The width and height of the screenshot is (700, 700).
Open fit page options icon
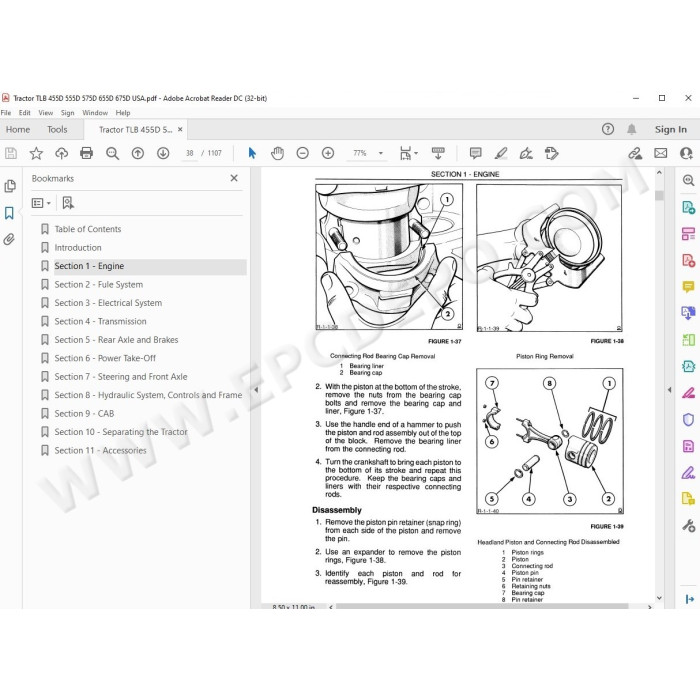coord(408,154)
